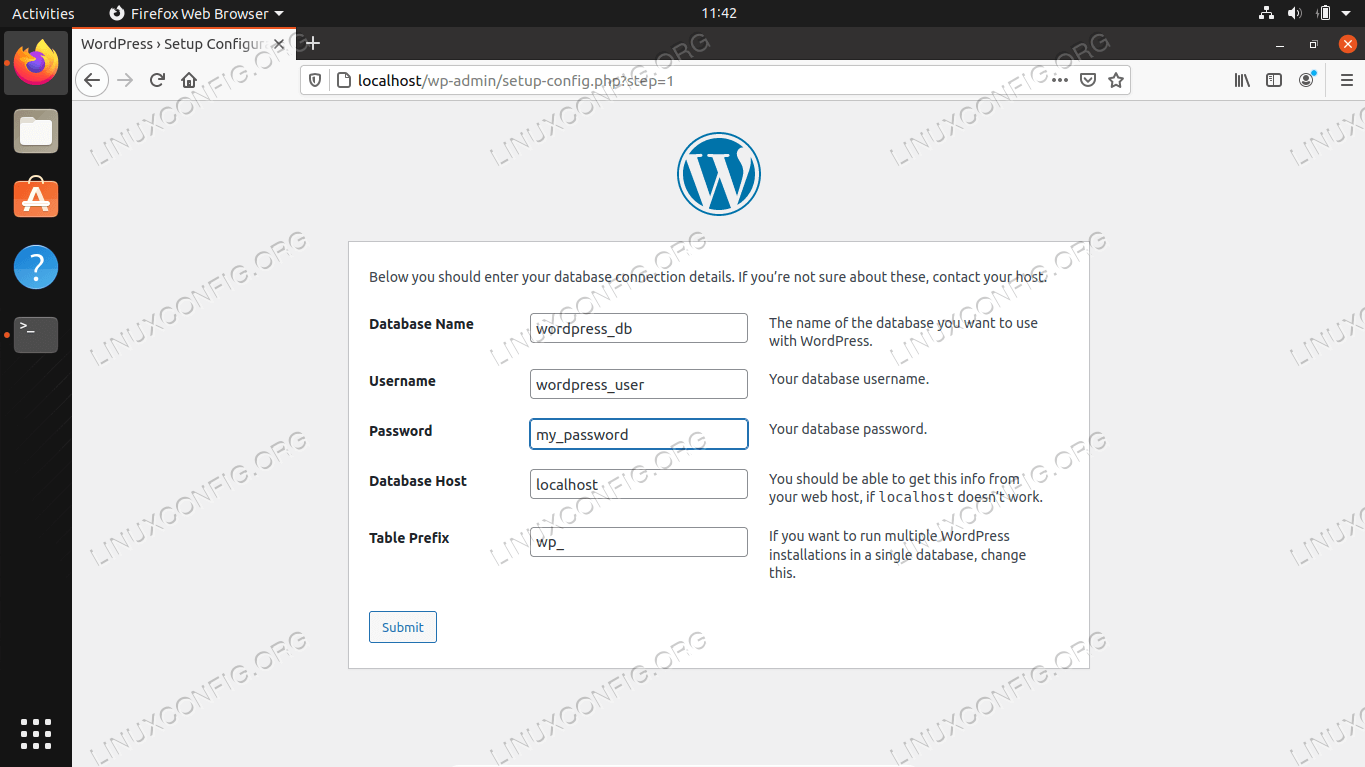Save the page to Pocket
1365x767 pixels.
click(x=1088, y=80)
